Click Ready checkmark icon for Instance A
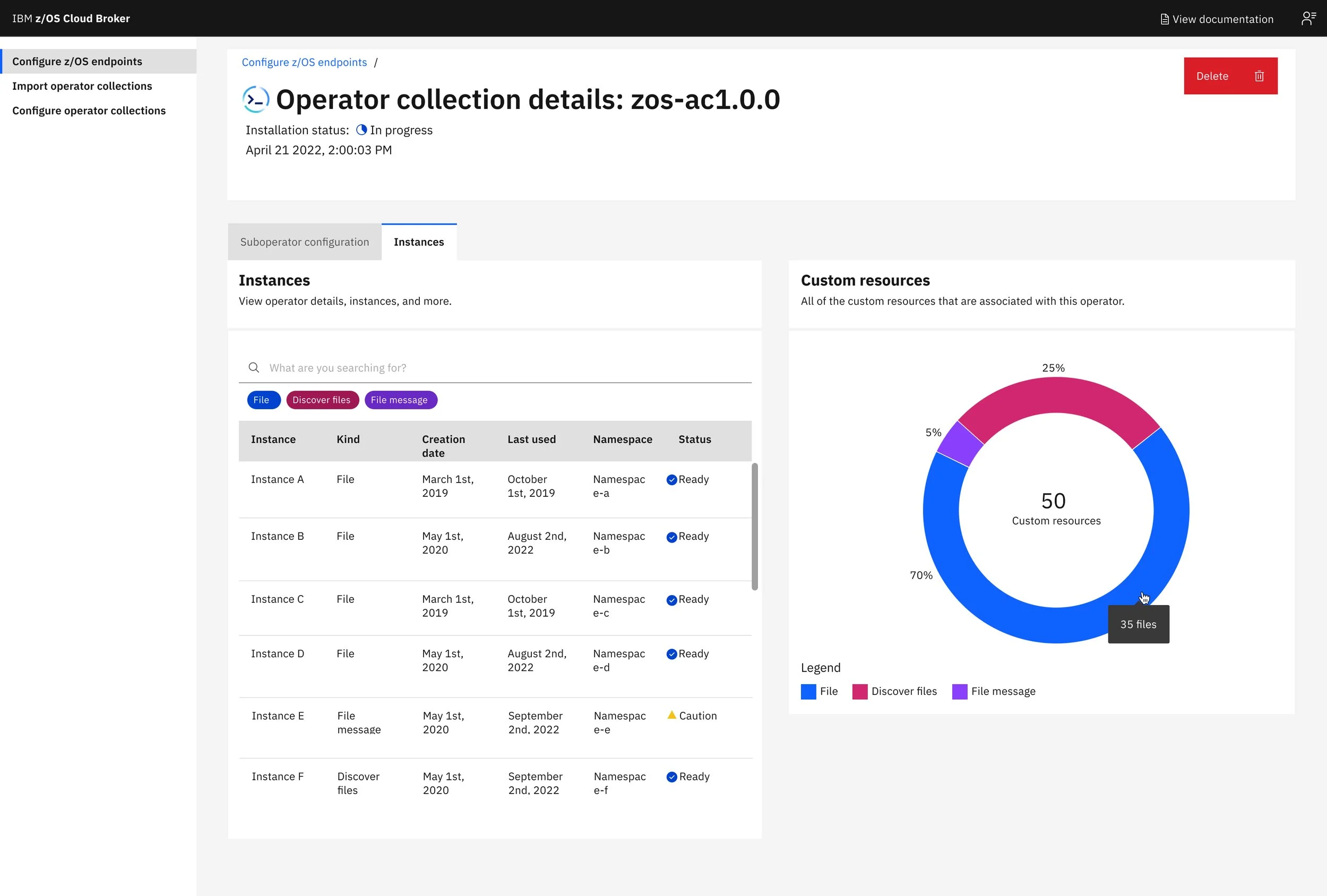 (x=671, y=480)
